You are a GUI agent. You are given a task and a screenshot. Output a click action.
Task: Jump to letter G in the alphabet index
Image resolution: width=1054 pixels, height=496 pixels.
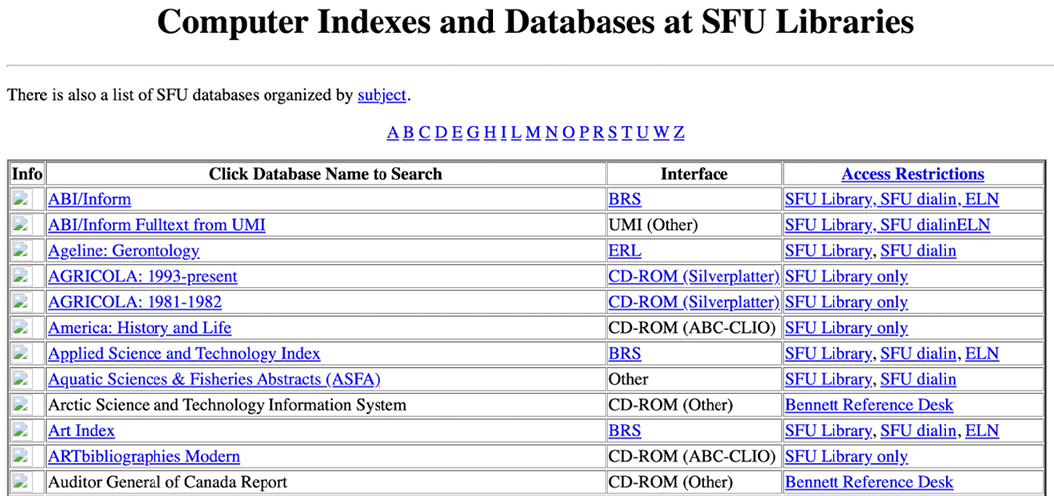point(473,132)
